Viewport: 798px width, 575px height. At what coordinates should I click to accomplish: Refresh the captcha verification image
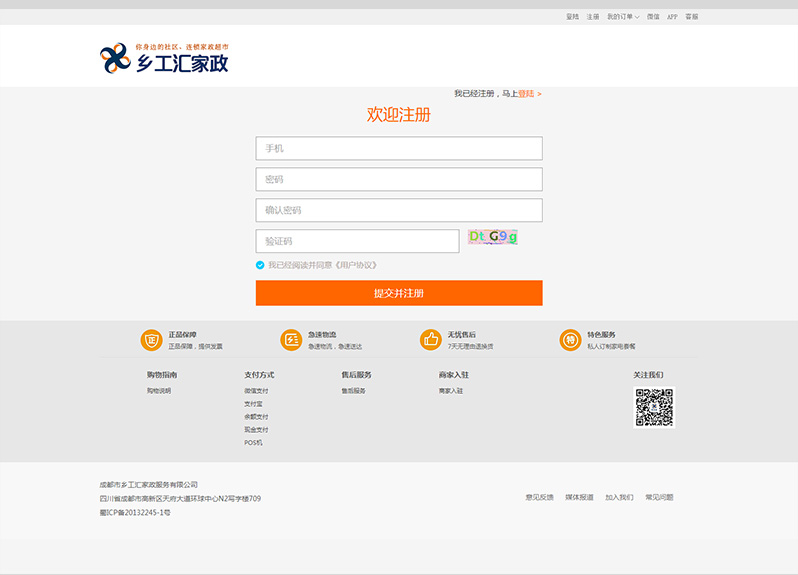(x=492, y=237)
